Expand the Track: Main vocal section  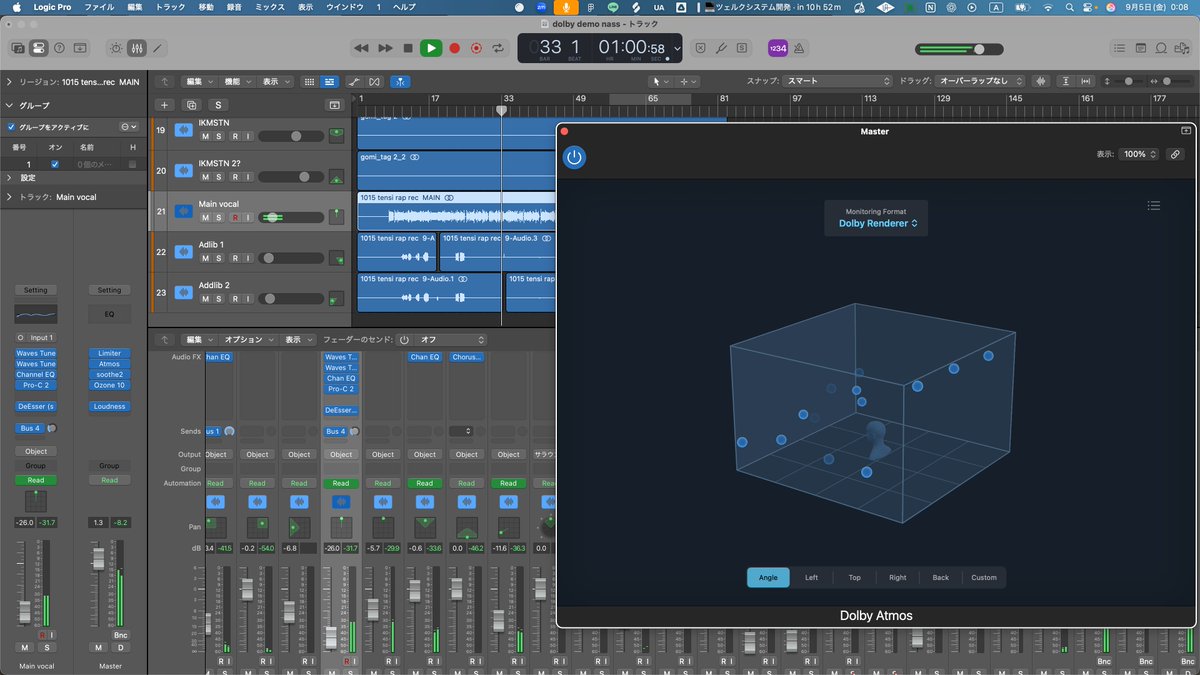[x=9, y=197]
